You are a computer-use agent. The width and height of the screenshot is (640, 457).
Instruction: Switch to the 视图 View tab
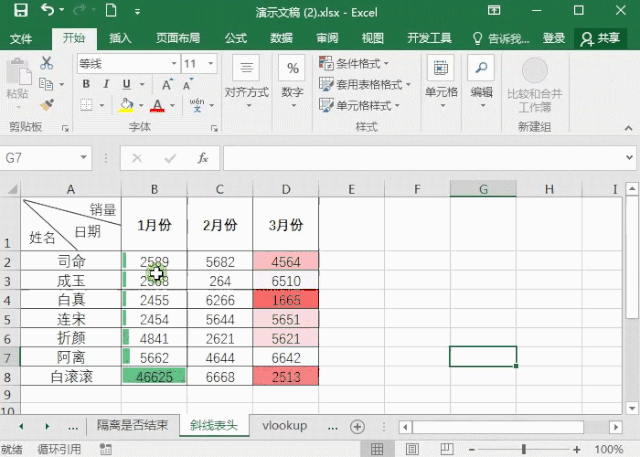[373, 38]
